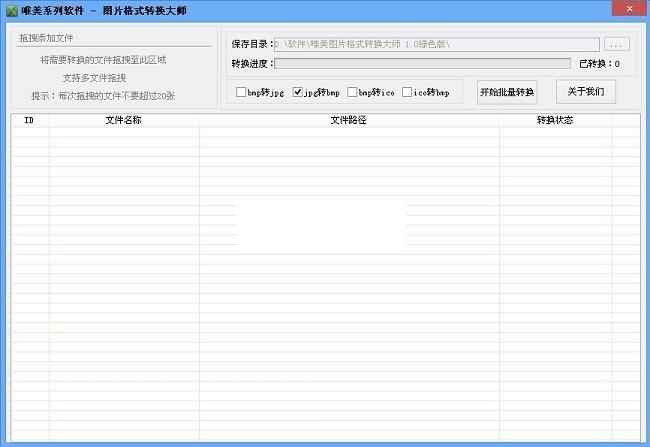650x447 pixels.
Task: Click the 文件路径 column header
Action: pos(349,120)
